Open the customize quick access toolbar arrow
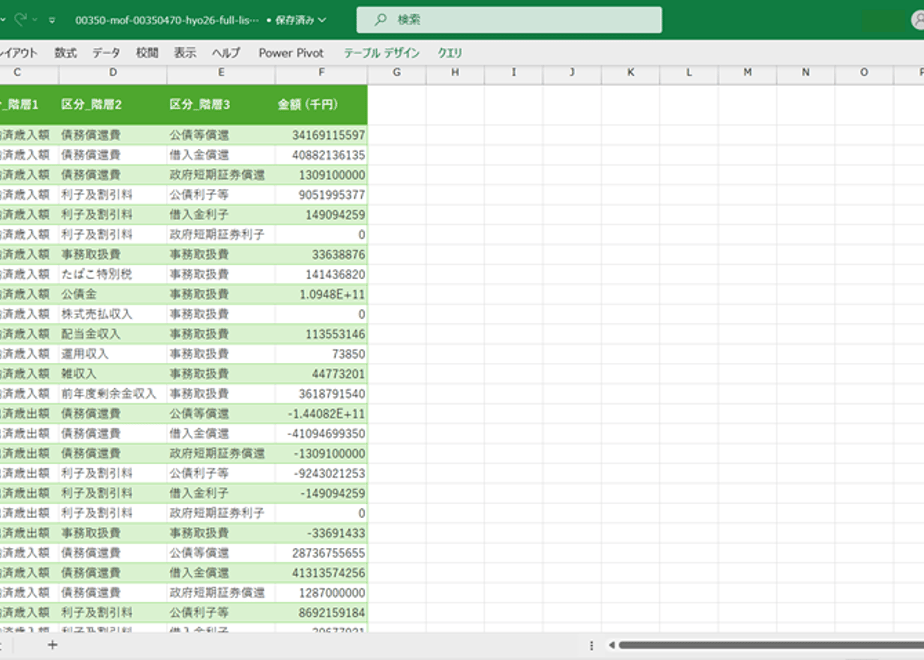The width and height of the screenshot is (924, 660). tap(52, 20)
